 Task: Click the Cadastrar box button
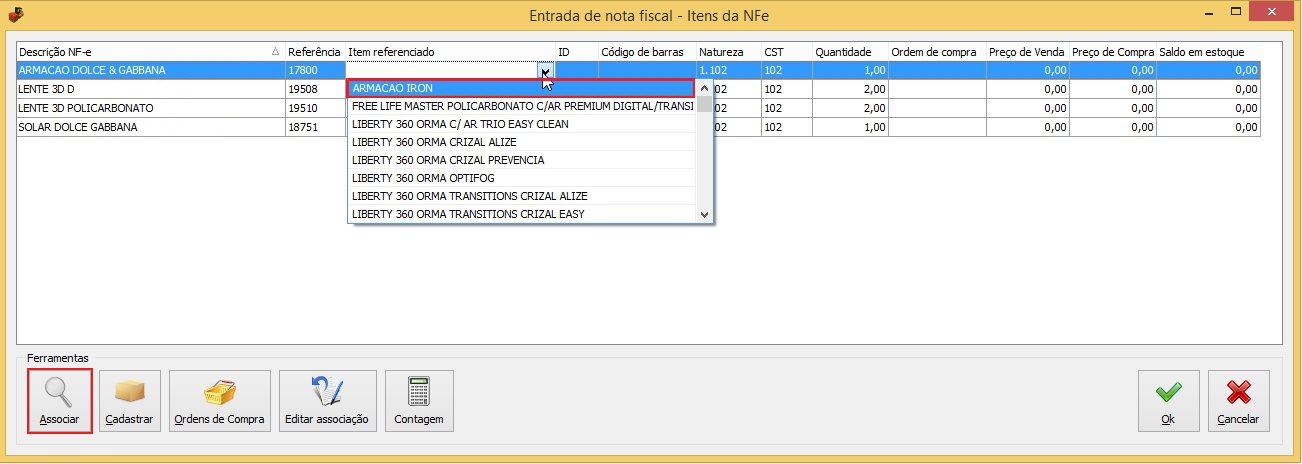pos(130,401)
